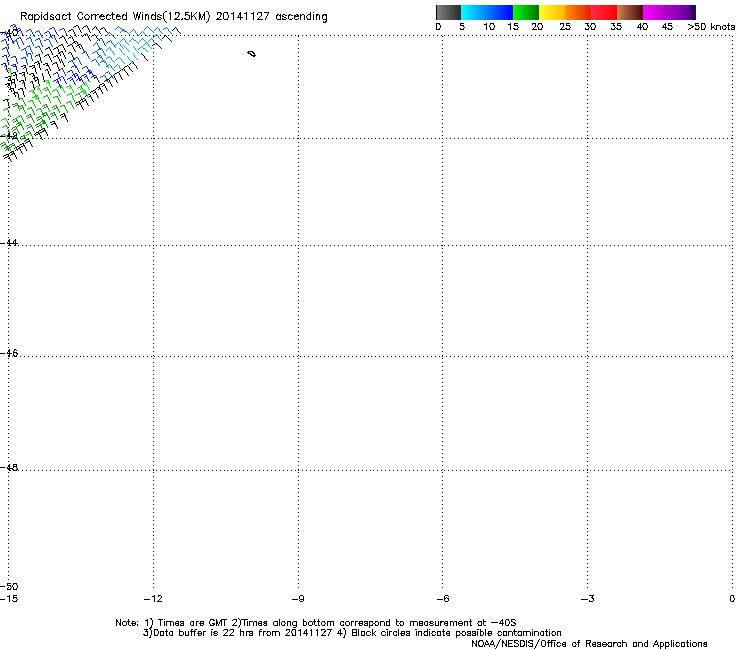740x650 pixels.
Task: Click the -12 longitude axis label
Action: [x=153, y=599]
